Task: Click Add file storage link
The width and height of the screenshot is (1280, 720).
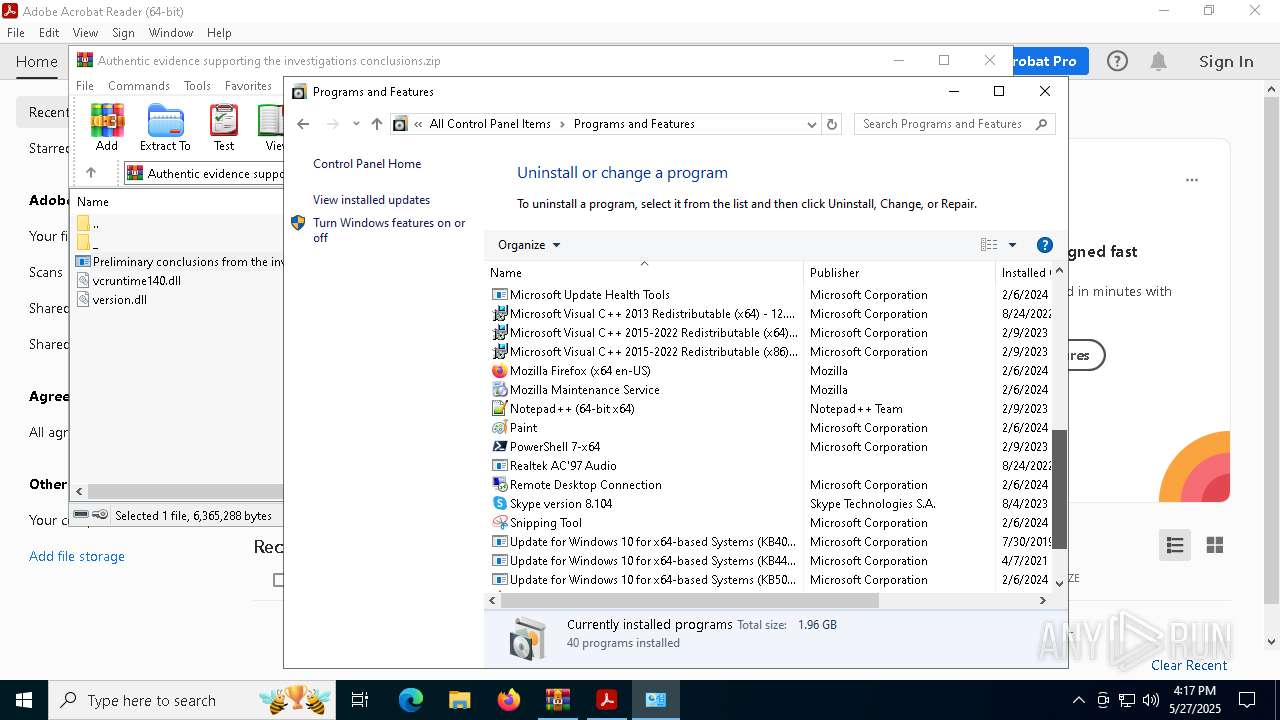Action: (x=77, y=556)
